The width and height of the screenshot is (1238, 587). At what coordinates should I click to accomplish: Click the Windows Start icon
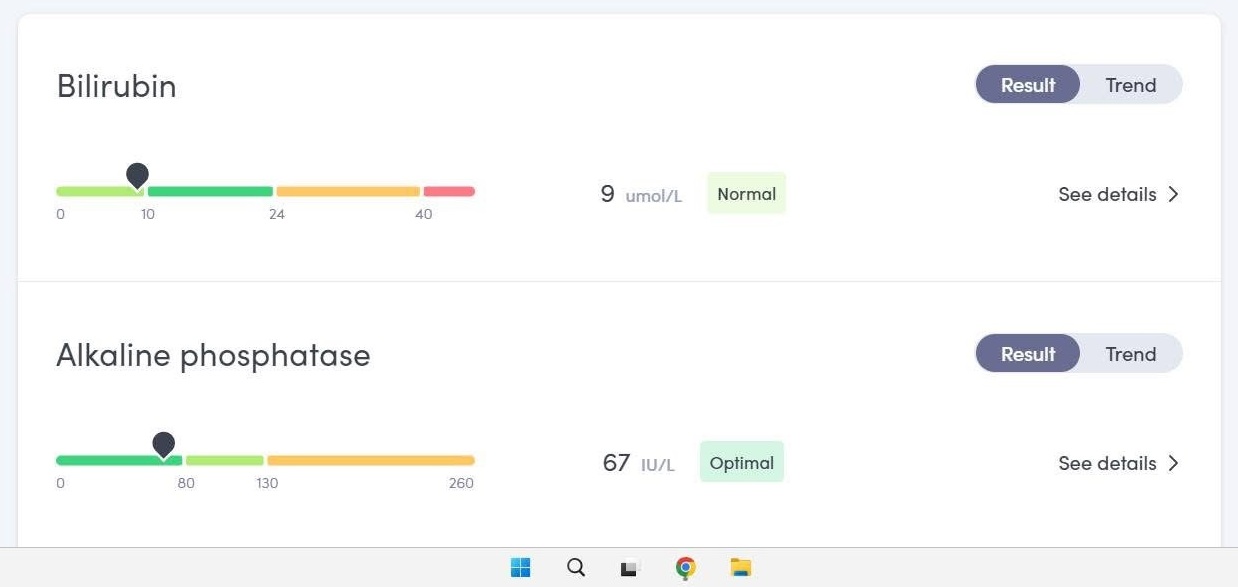coord(520,568)
